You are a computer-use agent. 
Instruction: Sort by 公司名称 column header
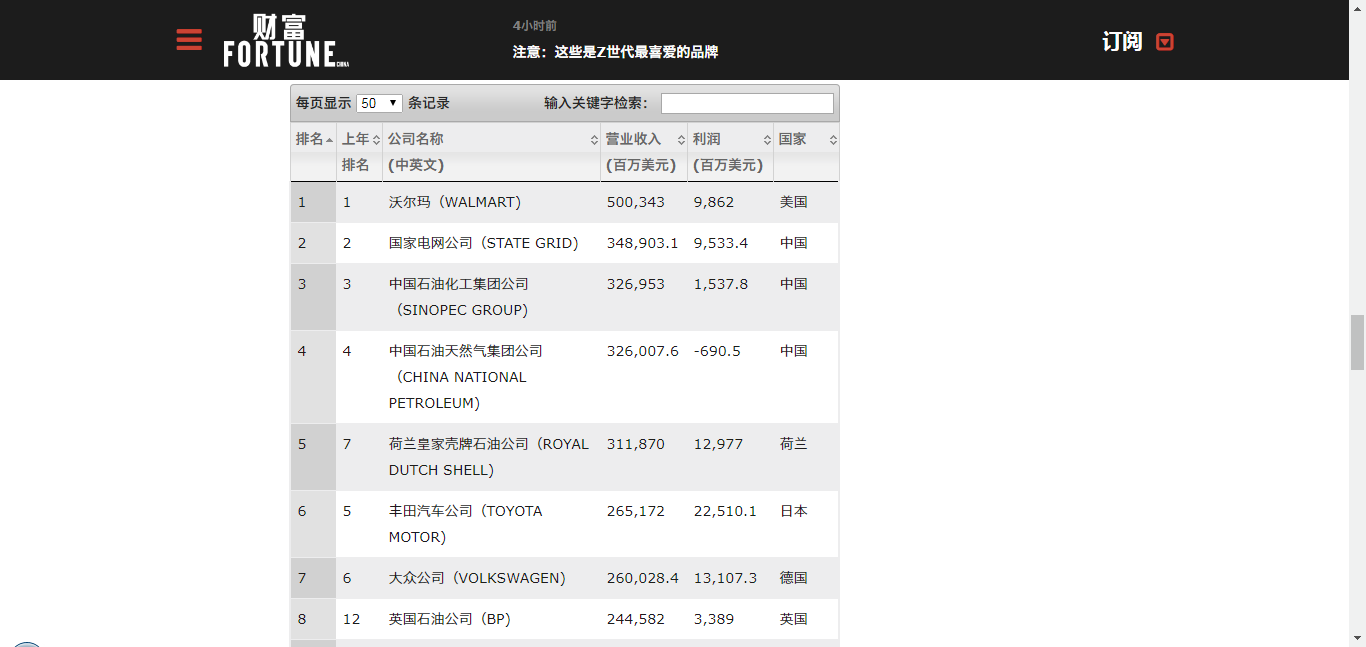coord(492,152)
